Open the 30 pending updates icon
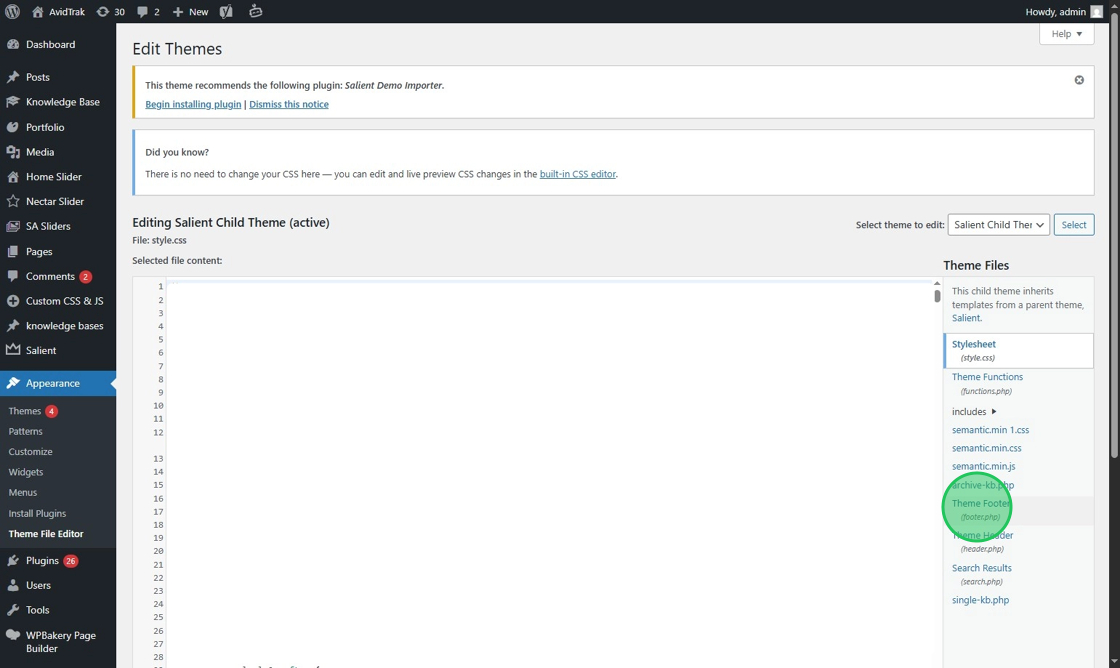This screenshot has height=668, width=1120. point(103,11)
